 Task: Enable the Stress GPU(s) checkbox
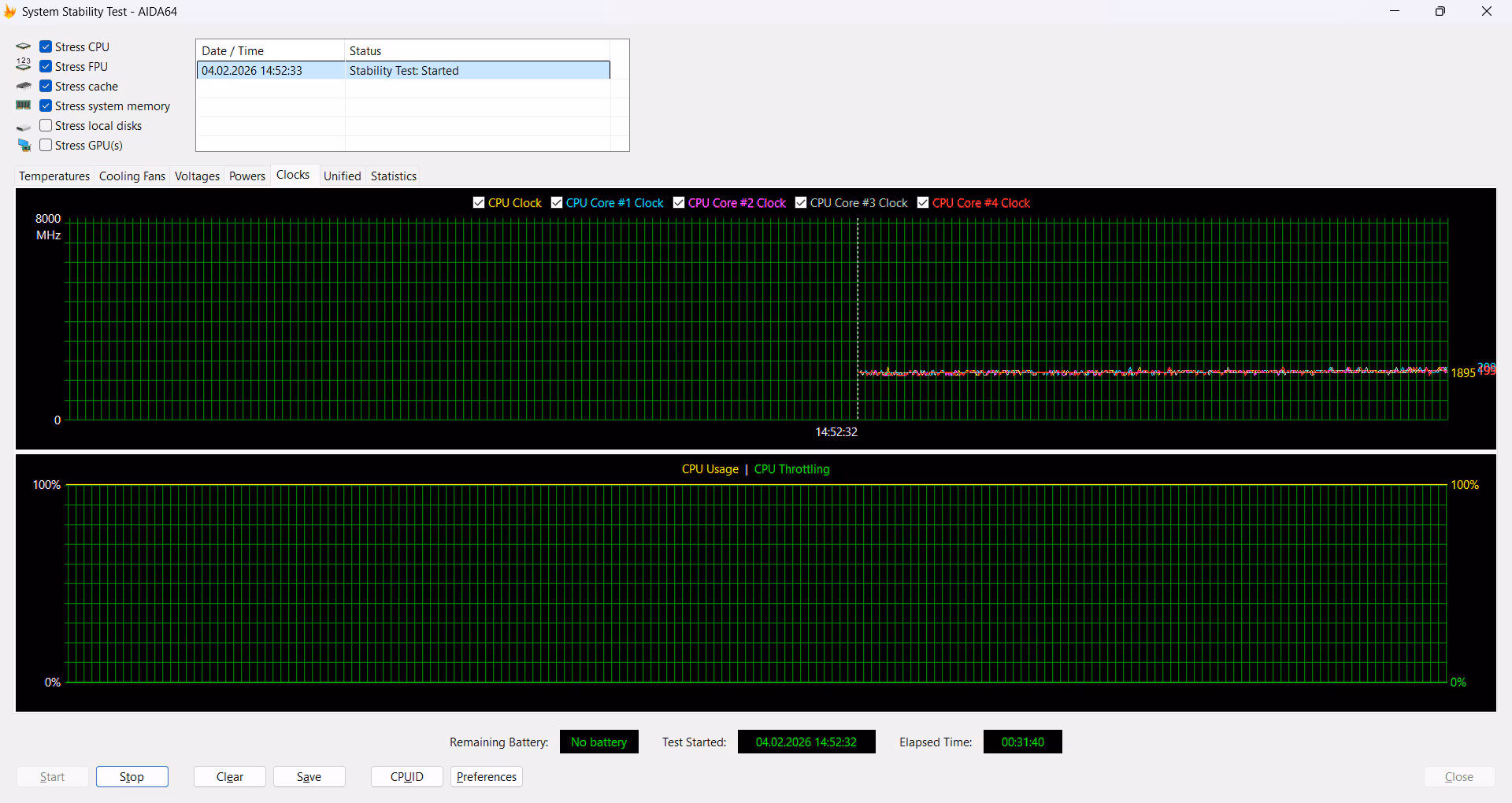click(x=46, y=146)
